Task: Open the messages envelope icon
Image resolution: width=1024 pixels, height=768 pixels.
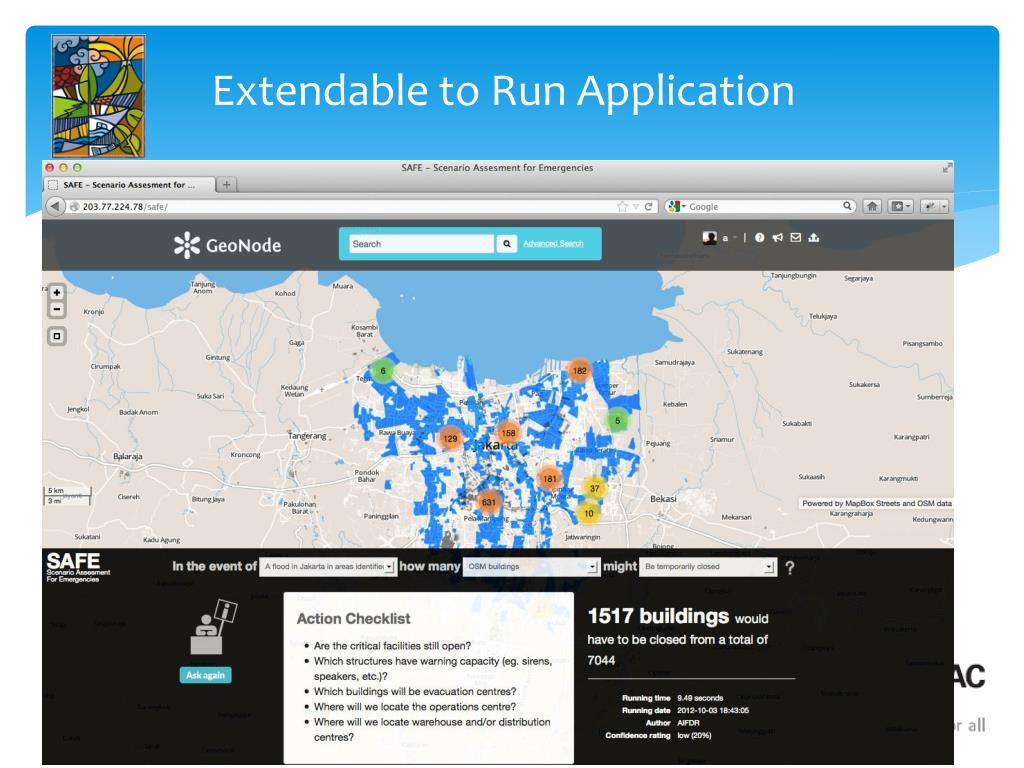Action: pos(795,238)
